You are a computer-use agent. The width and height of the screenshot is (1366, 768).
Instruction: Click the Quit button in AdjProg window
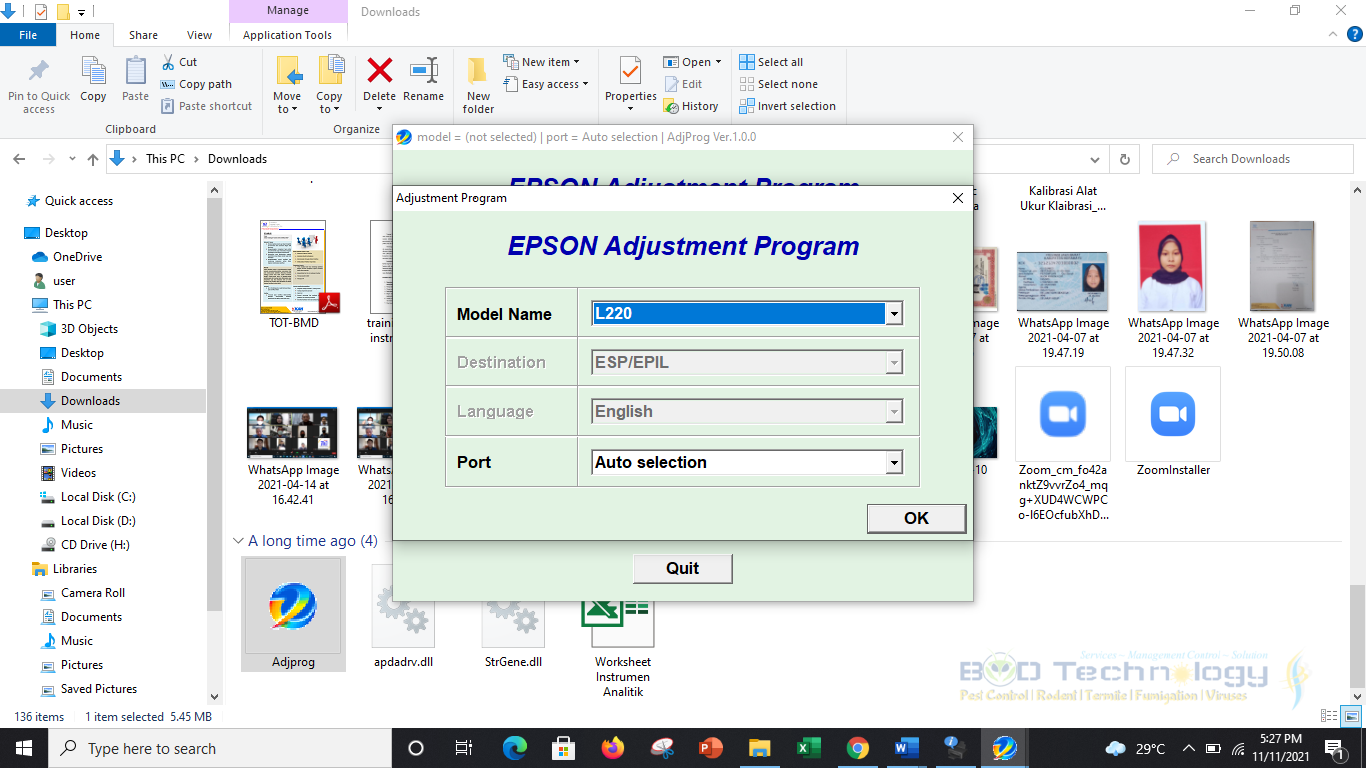tap(682, 568)
